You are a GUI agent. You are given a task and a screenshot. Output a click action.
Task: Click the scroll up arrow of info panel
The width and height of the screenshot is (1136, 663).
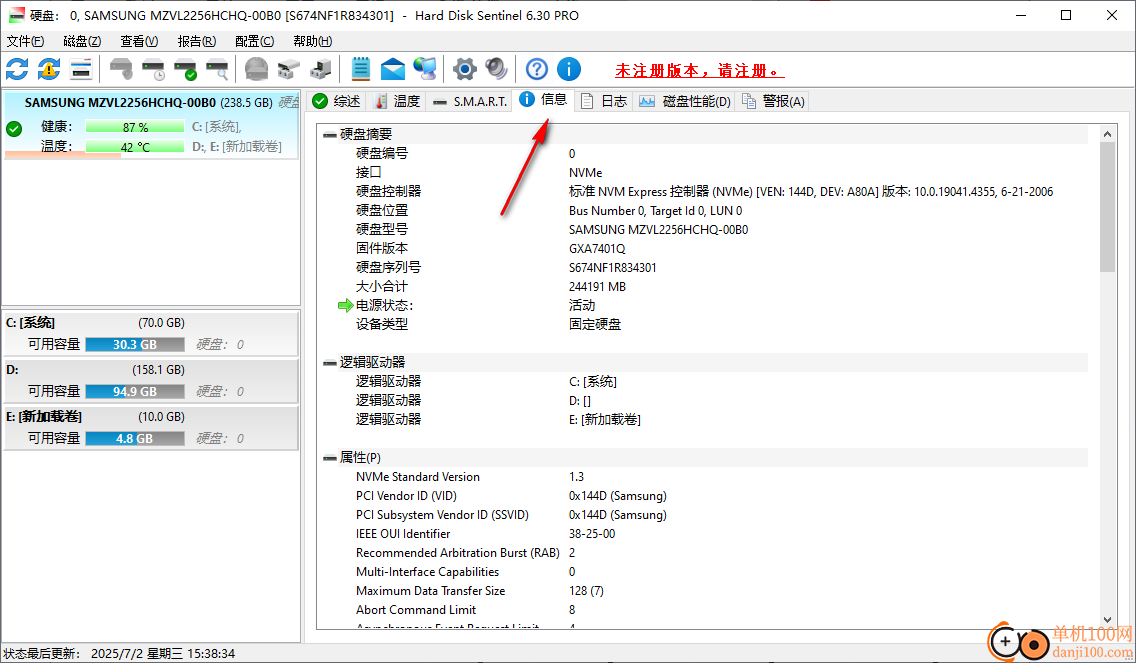[1107, 134]
